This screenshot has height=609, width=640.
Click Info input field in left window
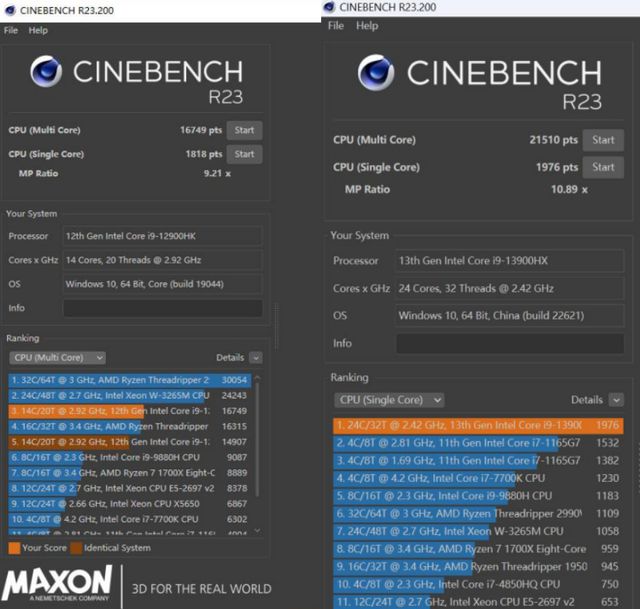pyautogui.click(x=162, y=308)
